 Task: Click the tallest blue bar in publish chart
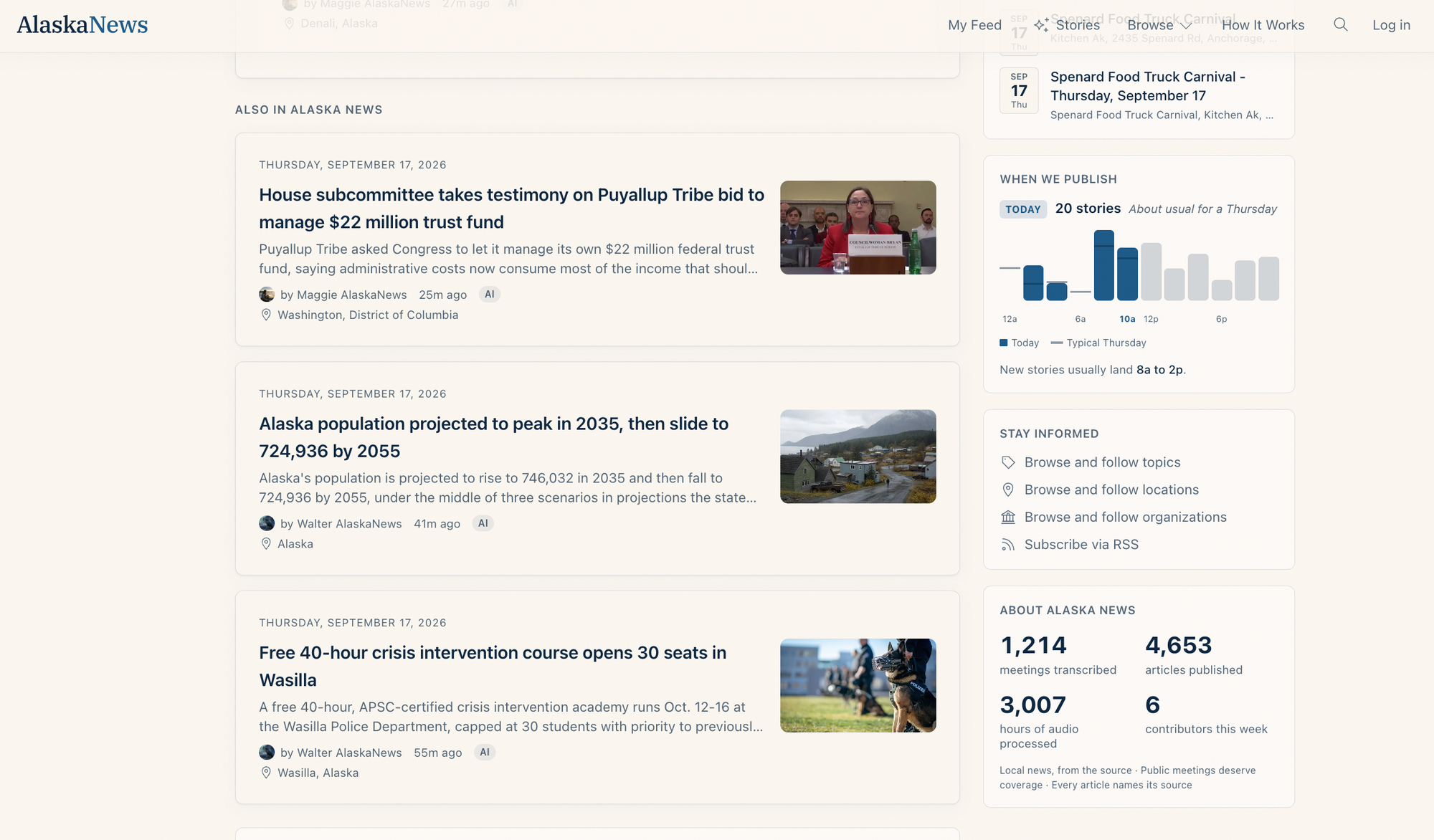(x=1103, y=265)
